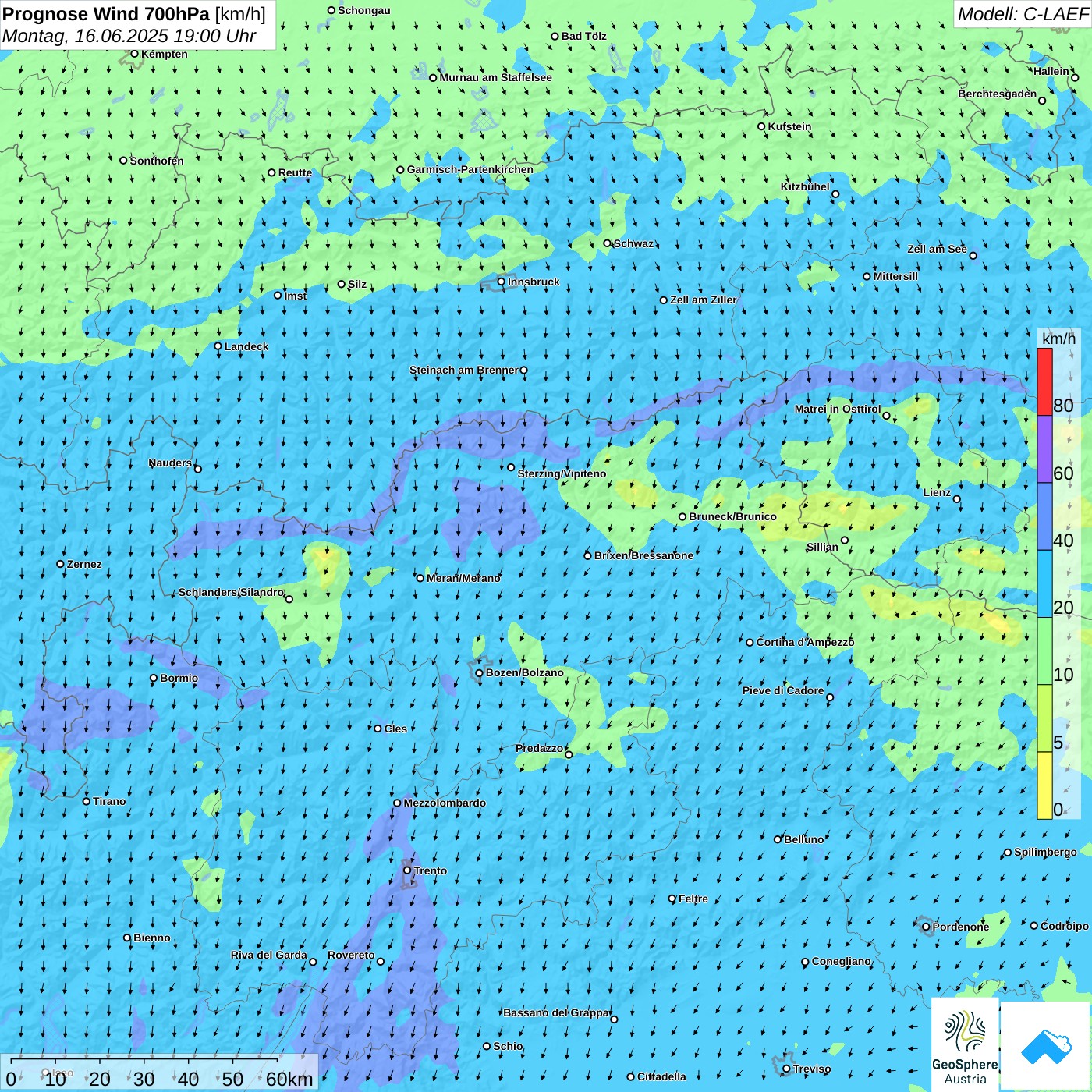
Task: Click the Zell am Ziller label
Action: 703,300
